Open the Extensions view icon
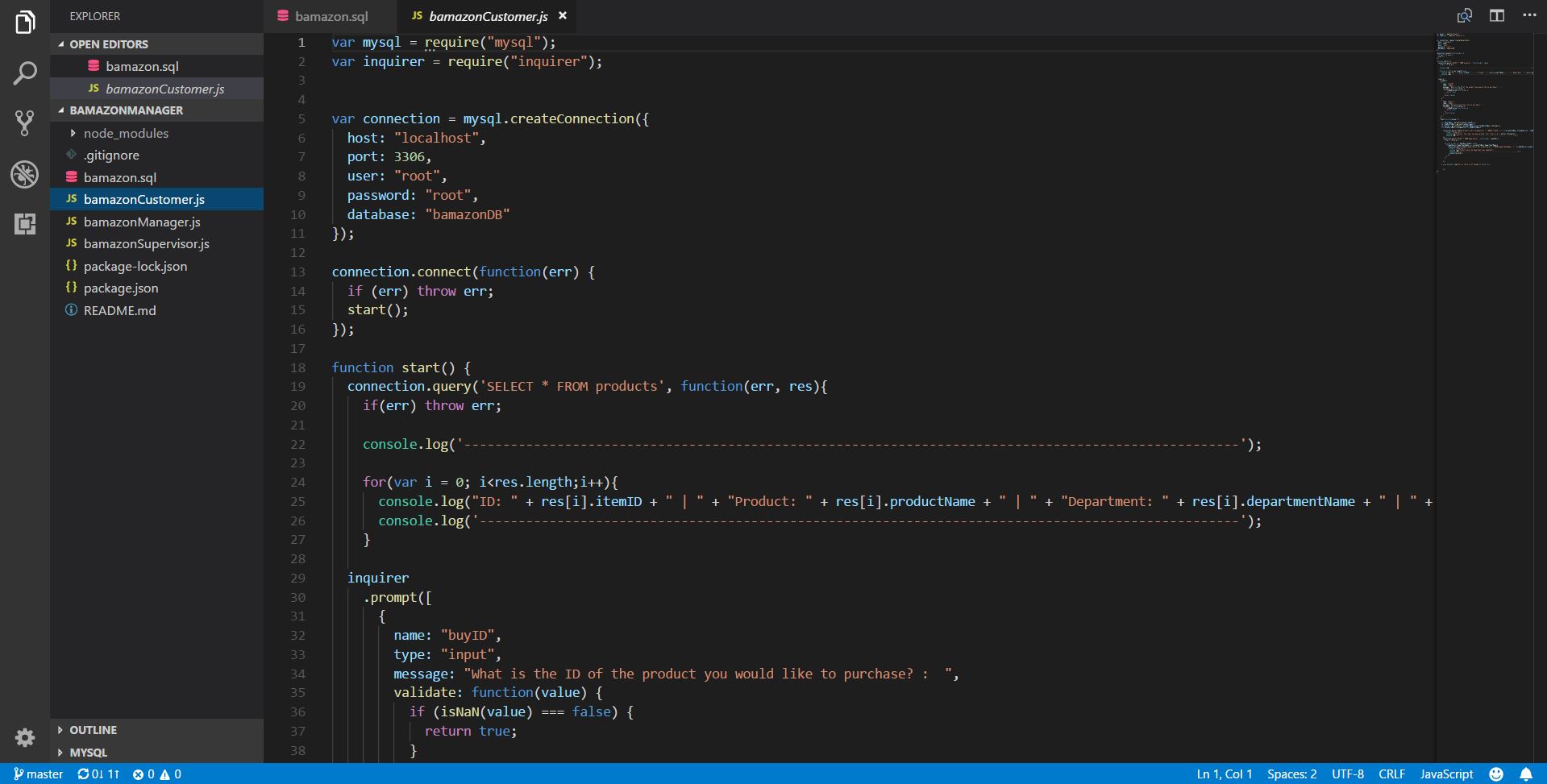This screenshot has height=784, width=1547. [x=25, y=224]
